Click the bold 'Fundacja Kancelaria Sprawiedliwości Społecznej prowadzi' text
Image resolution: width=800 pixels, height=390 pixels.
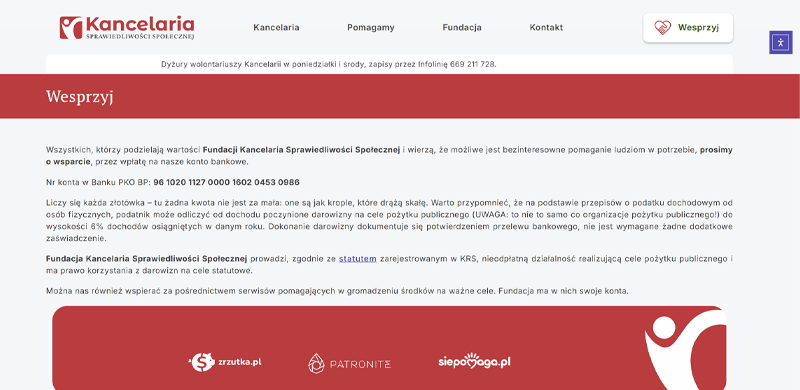(x=167, y=259)
